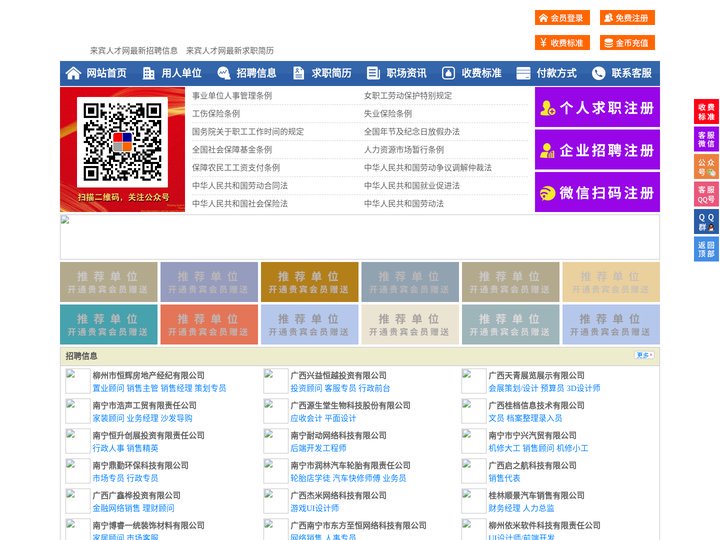Open the 网站首页 navigation item
This screenshot has width=720, height=540.
point(106,73)
